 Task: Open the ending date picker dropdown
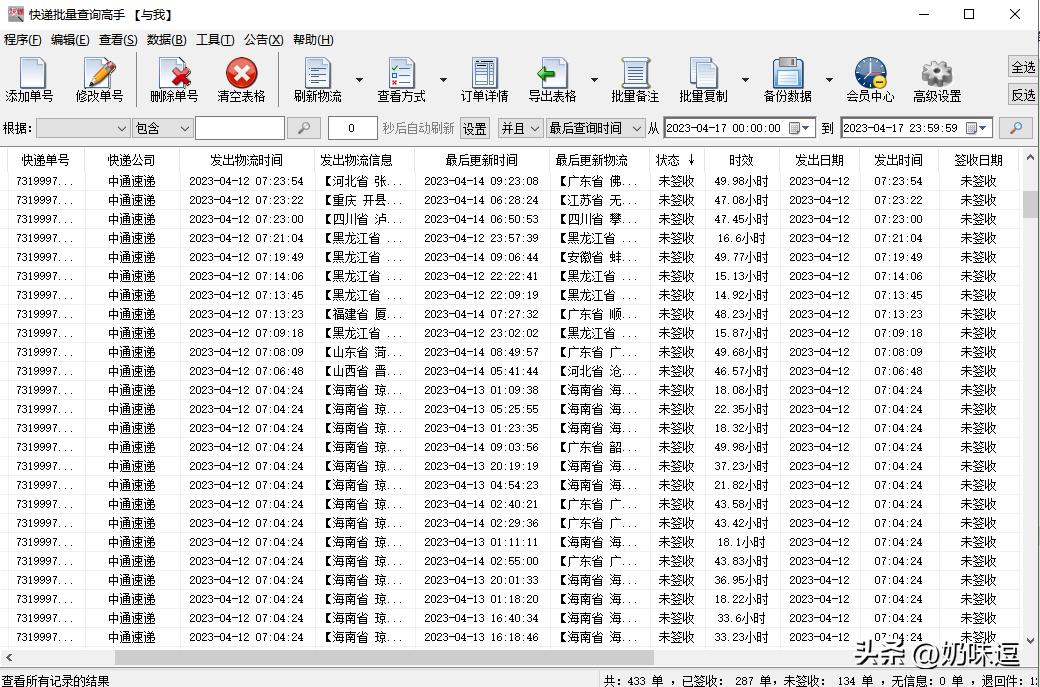pos(982,128)
